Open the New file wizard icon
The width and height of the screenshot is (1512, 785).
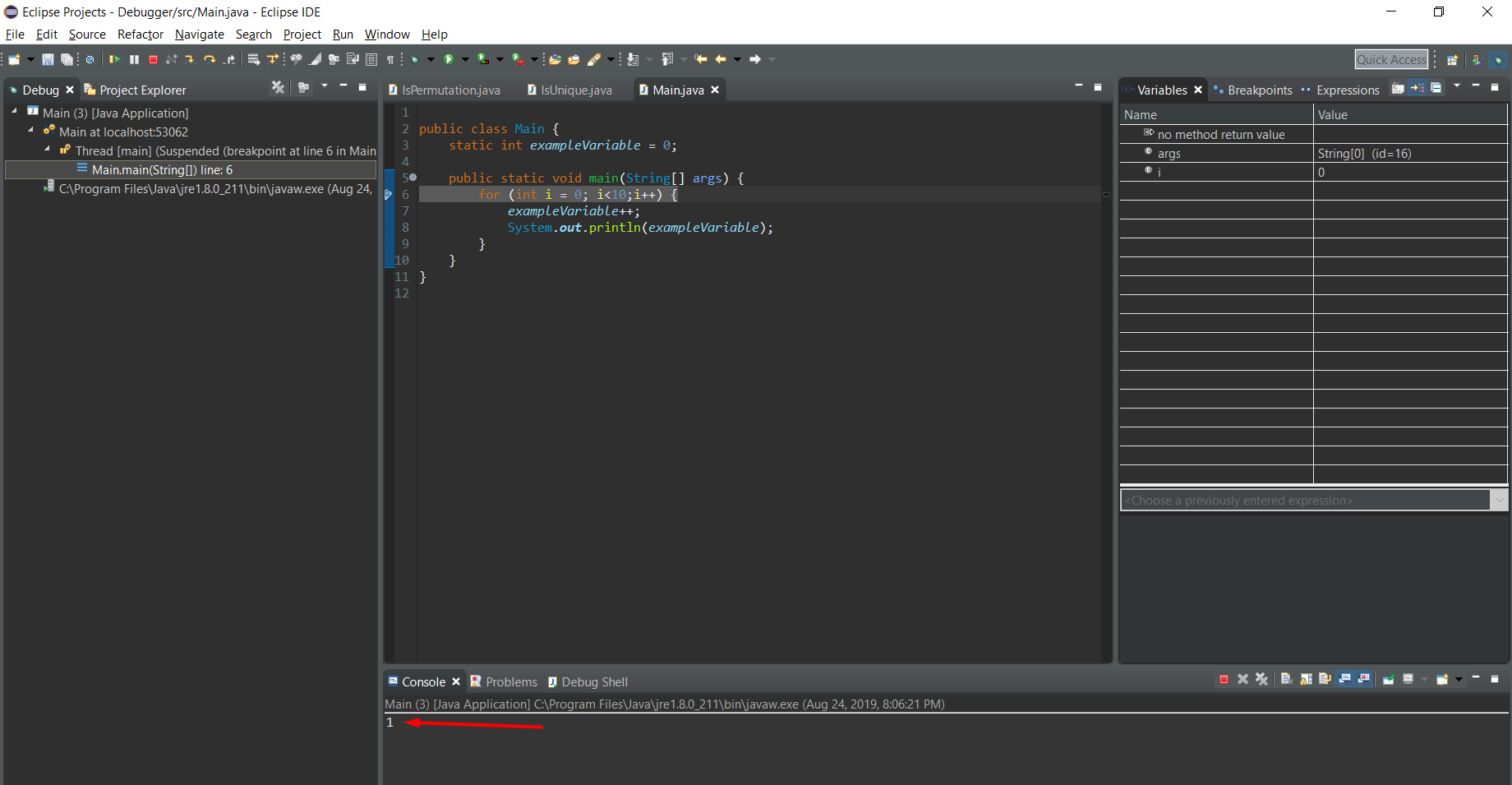14,59
